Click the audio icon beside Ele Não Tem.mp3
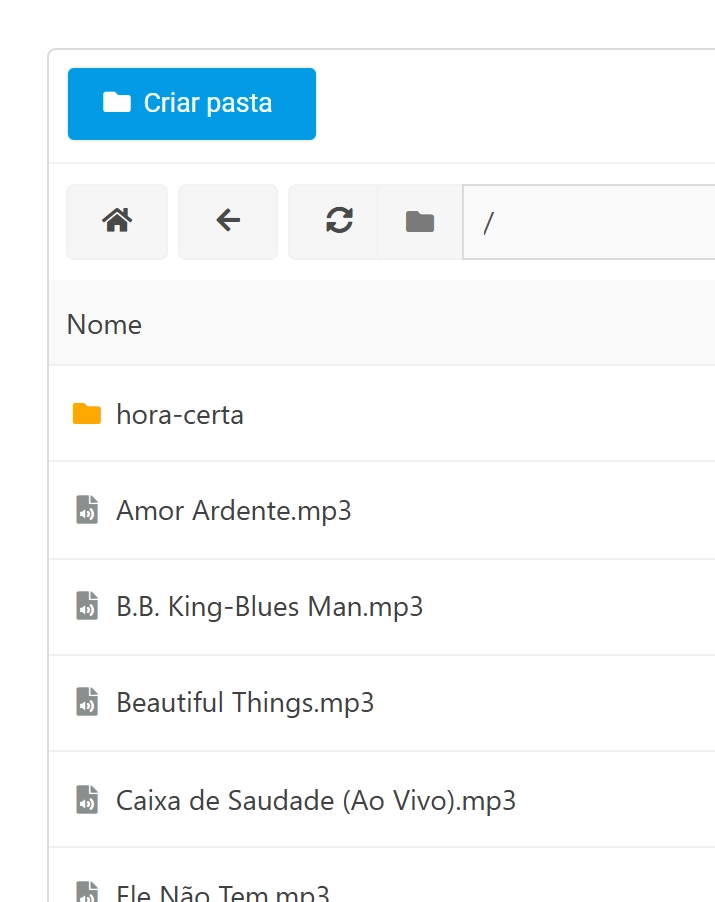Image resolution: width=715 pixels, height=902 pixels. click(87, 890)
